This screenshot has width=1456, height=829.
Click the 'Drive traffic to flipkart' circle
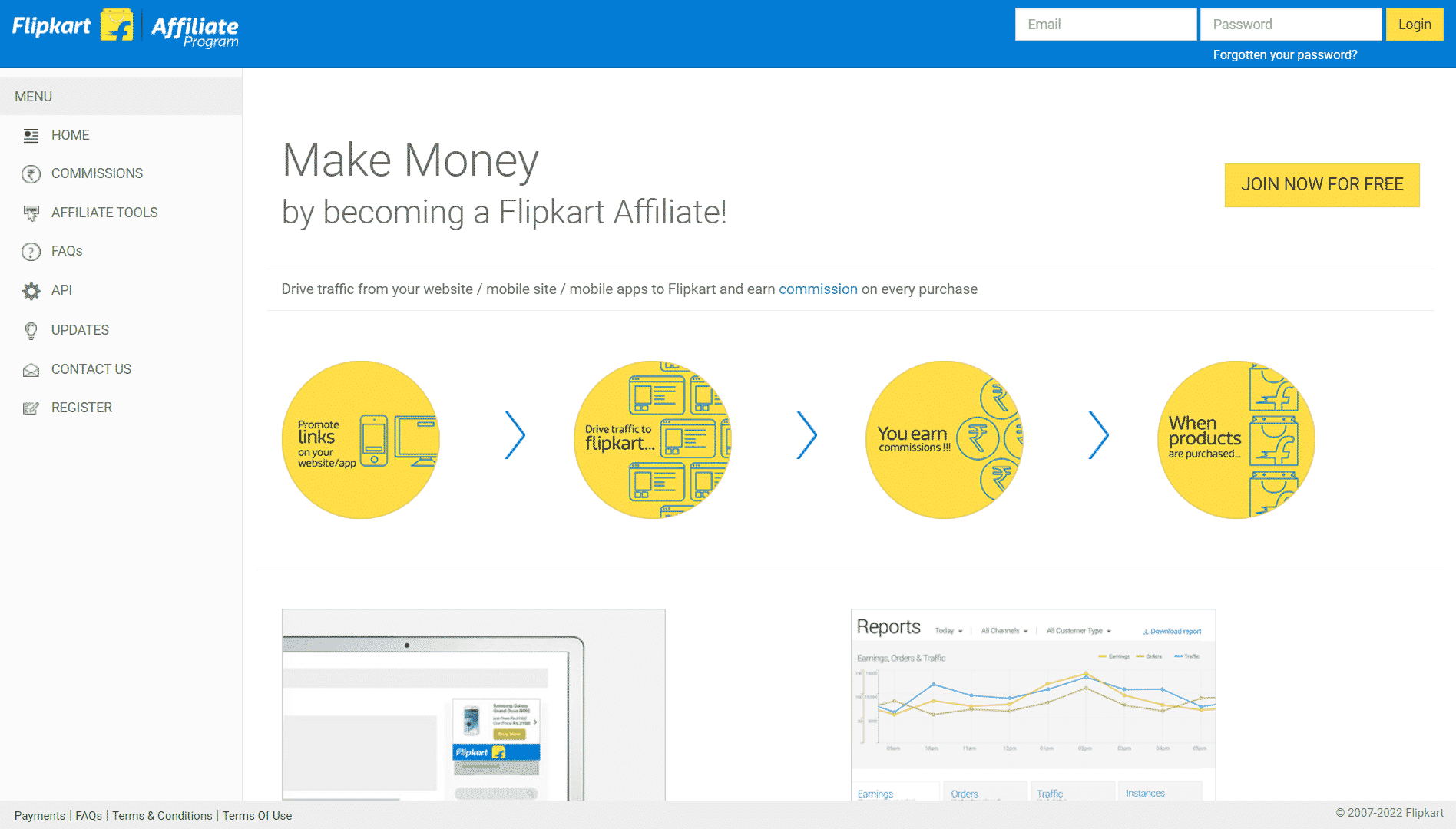point(652,440)
